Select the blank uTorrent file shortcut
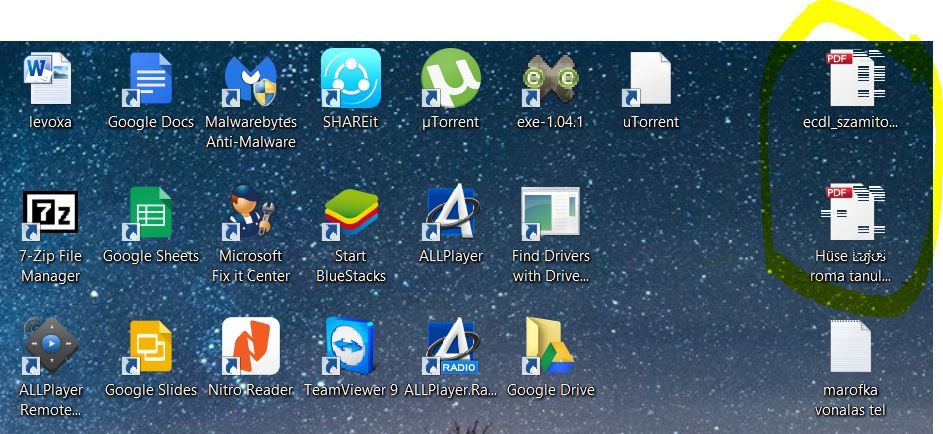Viewport: 943px width, 434px height. click(x=648, y=79)
